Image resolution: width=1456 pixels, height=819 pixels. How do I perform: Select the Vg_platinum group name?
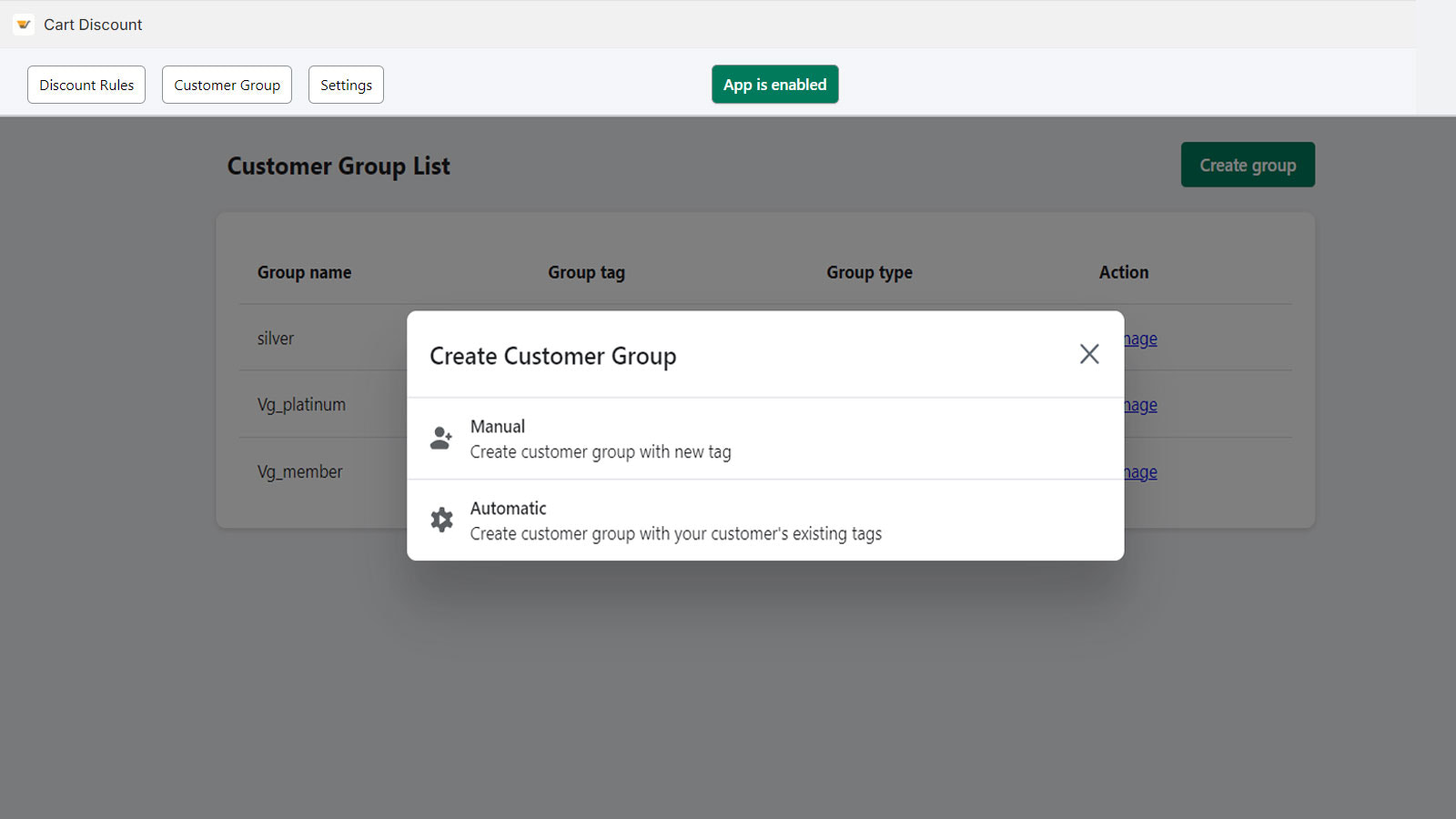click(301, 405)
